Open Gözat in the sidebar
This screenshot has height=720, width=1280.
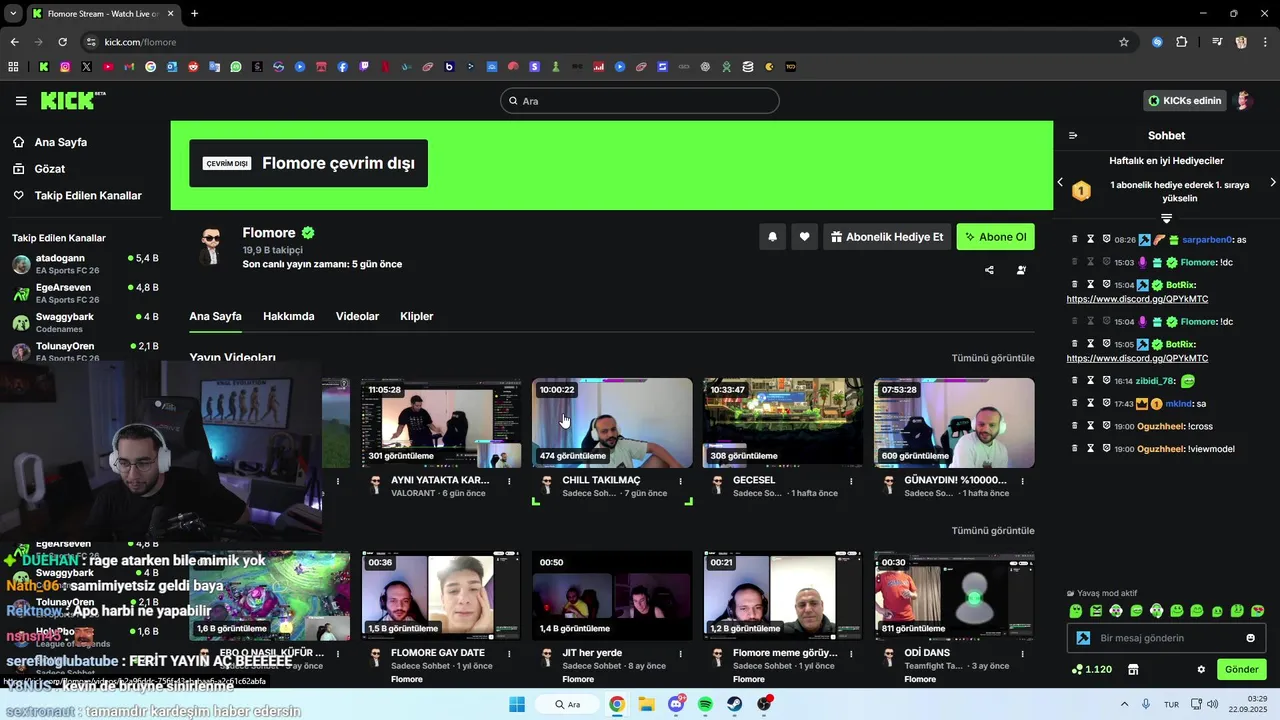50,169
